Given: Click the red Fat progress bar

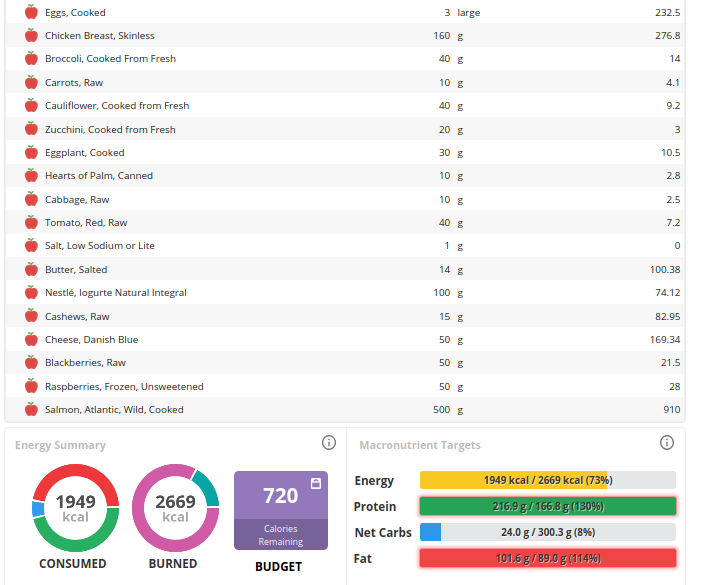Looking at the screenshot, I should point(548,558).
